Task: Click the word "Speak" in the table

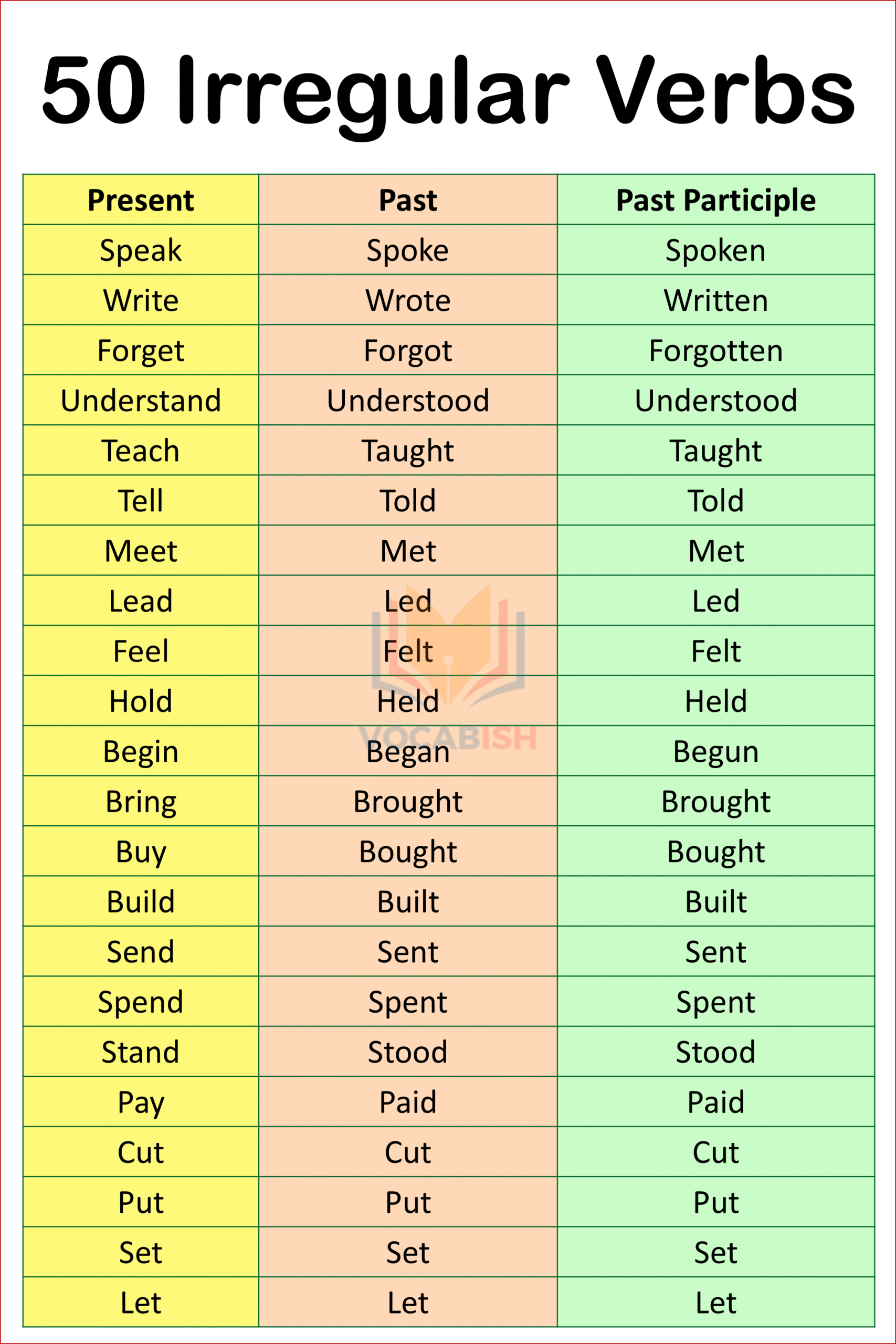Action: coord(141,250)
